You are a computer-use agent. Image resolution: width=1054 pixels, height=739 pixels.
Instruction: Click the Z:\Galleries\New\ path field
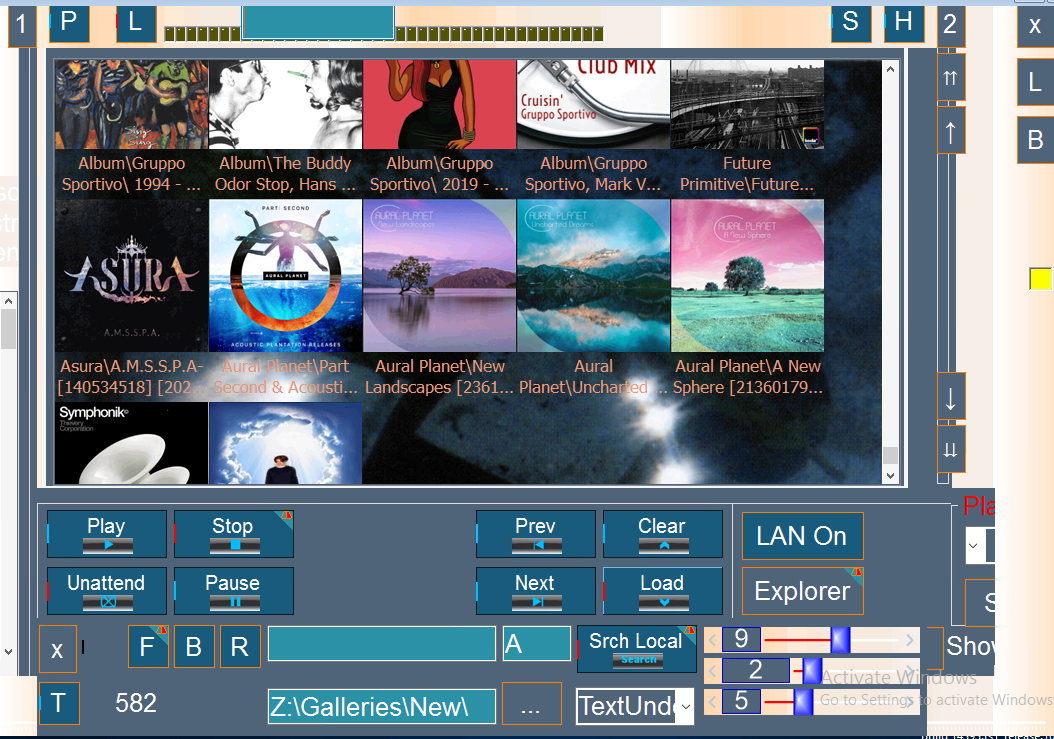pos(382,707)
